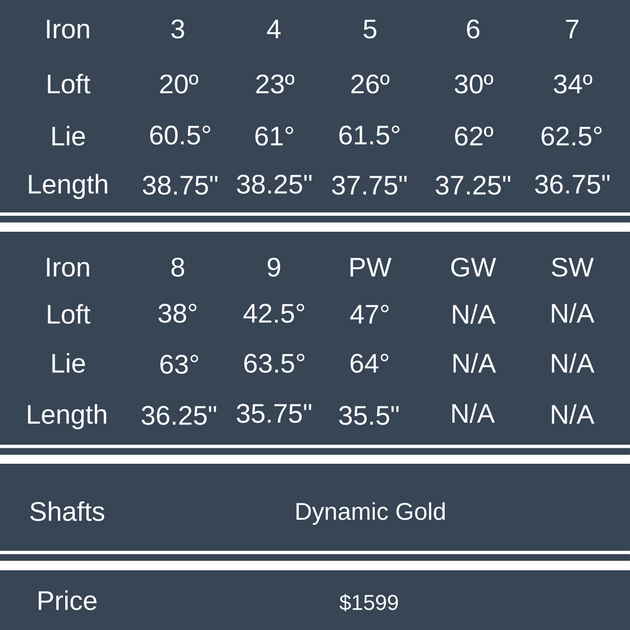Select the $1599 price value
Image resolution: width=630 pixels, height=630 pixels.
click(x=369, y=603)
